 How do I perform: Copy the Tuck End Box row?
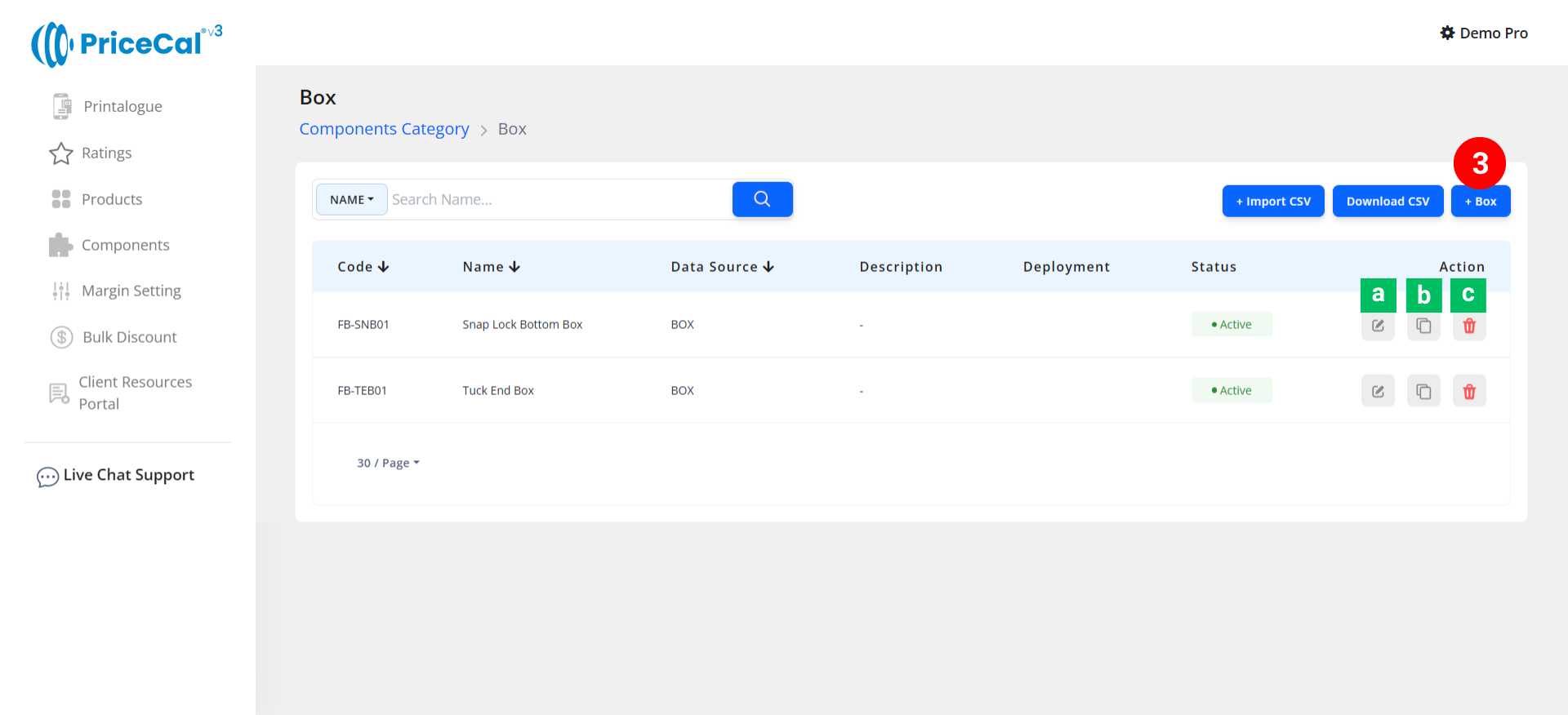1423,392
